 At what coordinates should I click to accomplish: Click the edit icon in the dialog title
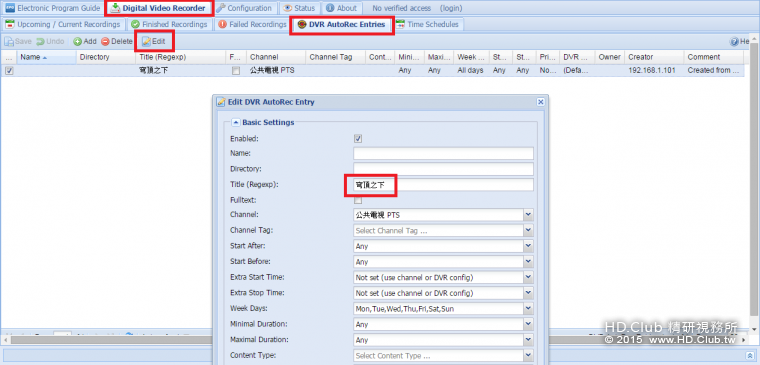pos(221,102)
